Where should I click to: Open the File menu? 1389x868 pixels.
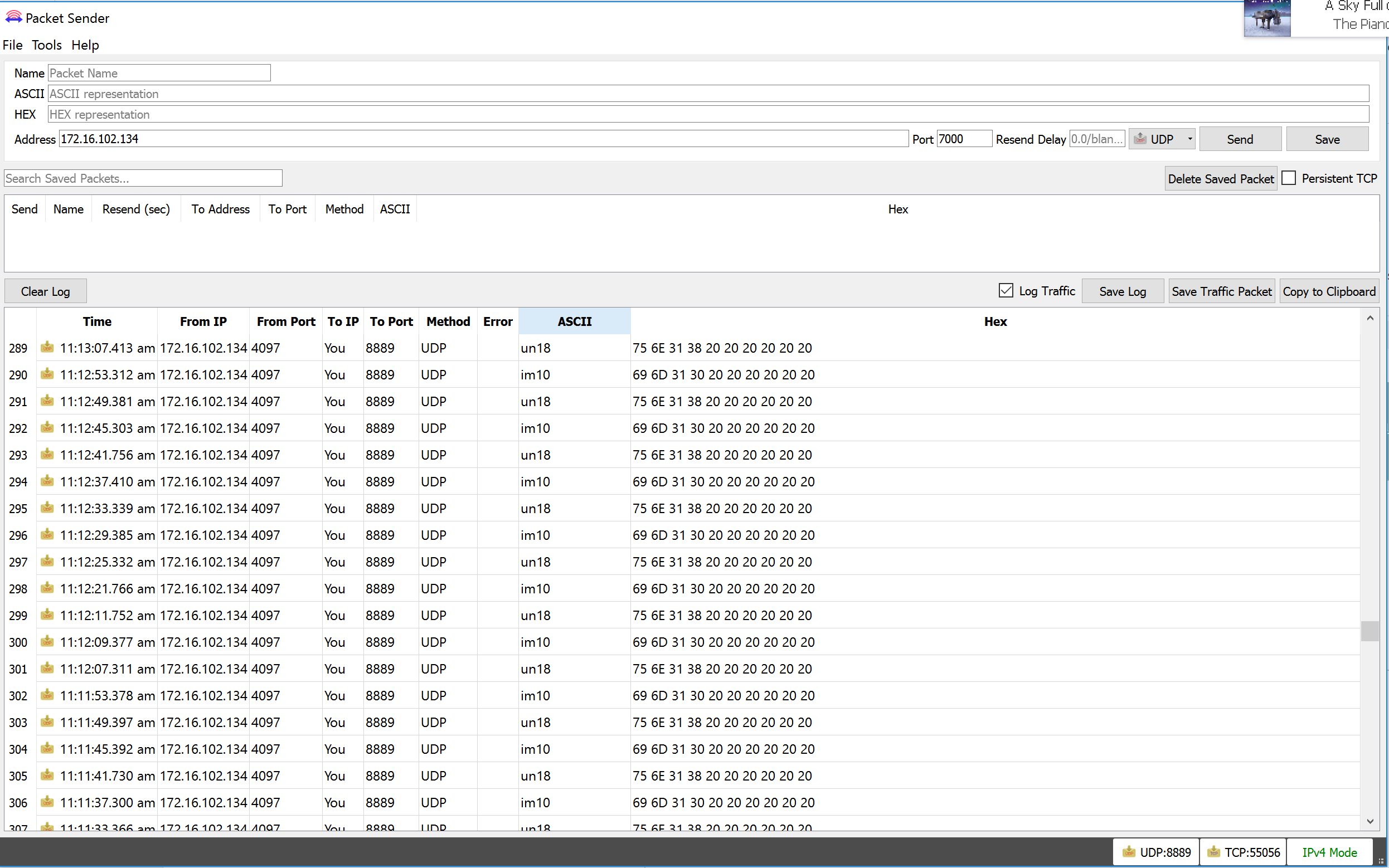point(13,45)
